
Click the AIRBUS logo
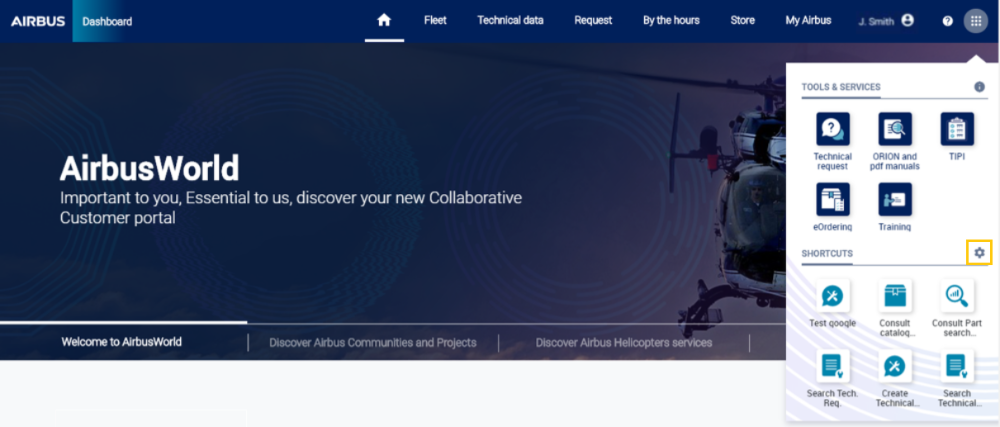38,21
